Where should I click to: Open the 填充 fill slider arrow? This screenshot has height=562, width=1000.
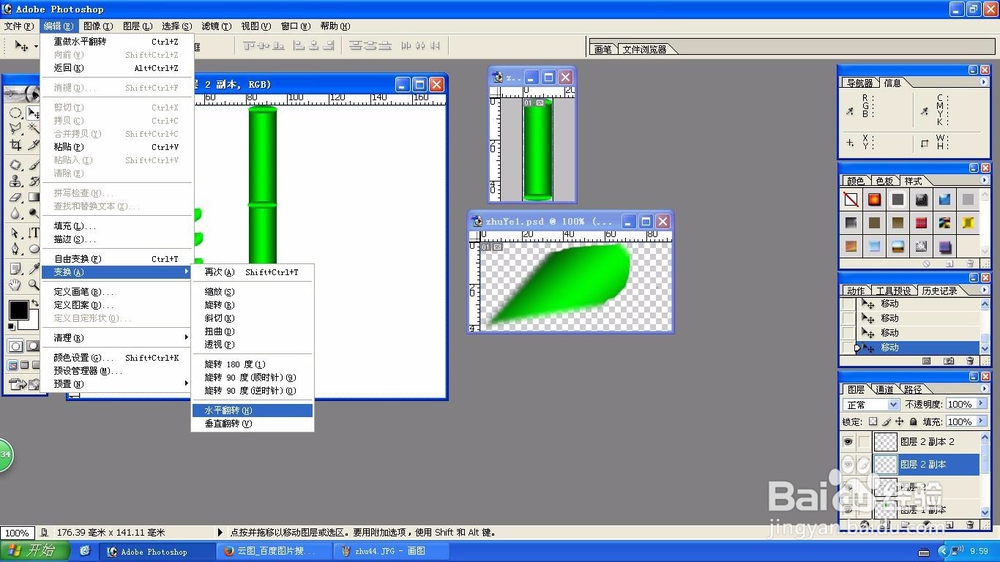[982, 421]
